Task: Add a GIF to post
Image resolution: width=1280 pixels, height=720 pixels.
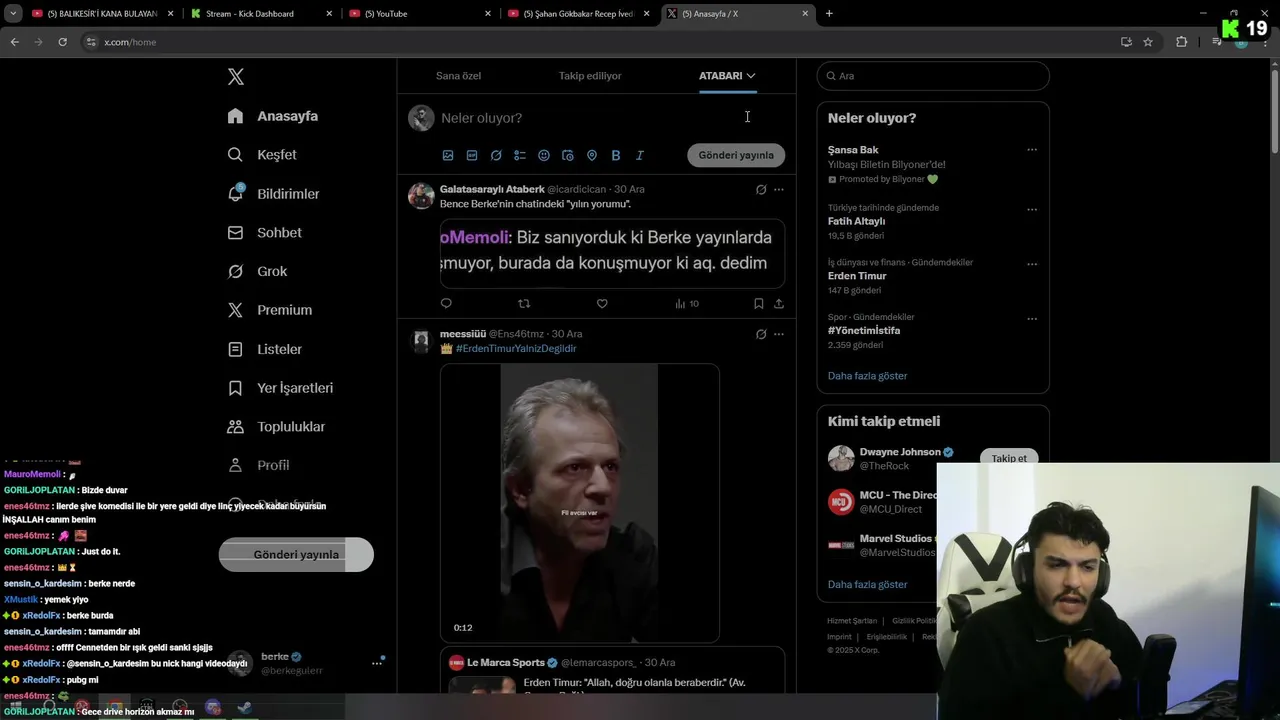Action: [x=472, y=155]
